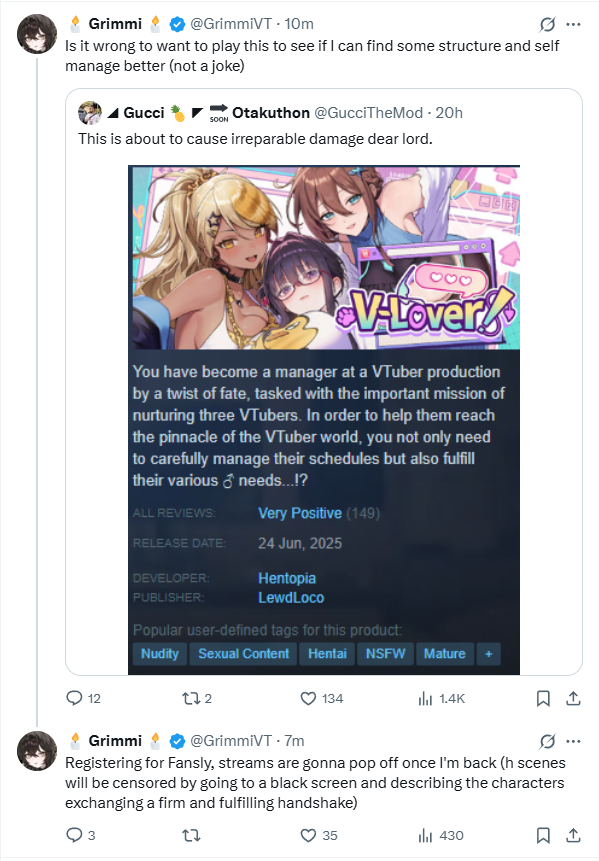Screen dimensions: 599x861
Task: Share the first tweet via share icon
Action: 573,698
